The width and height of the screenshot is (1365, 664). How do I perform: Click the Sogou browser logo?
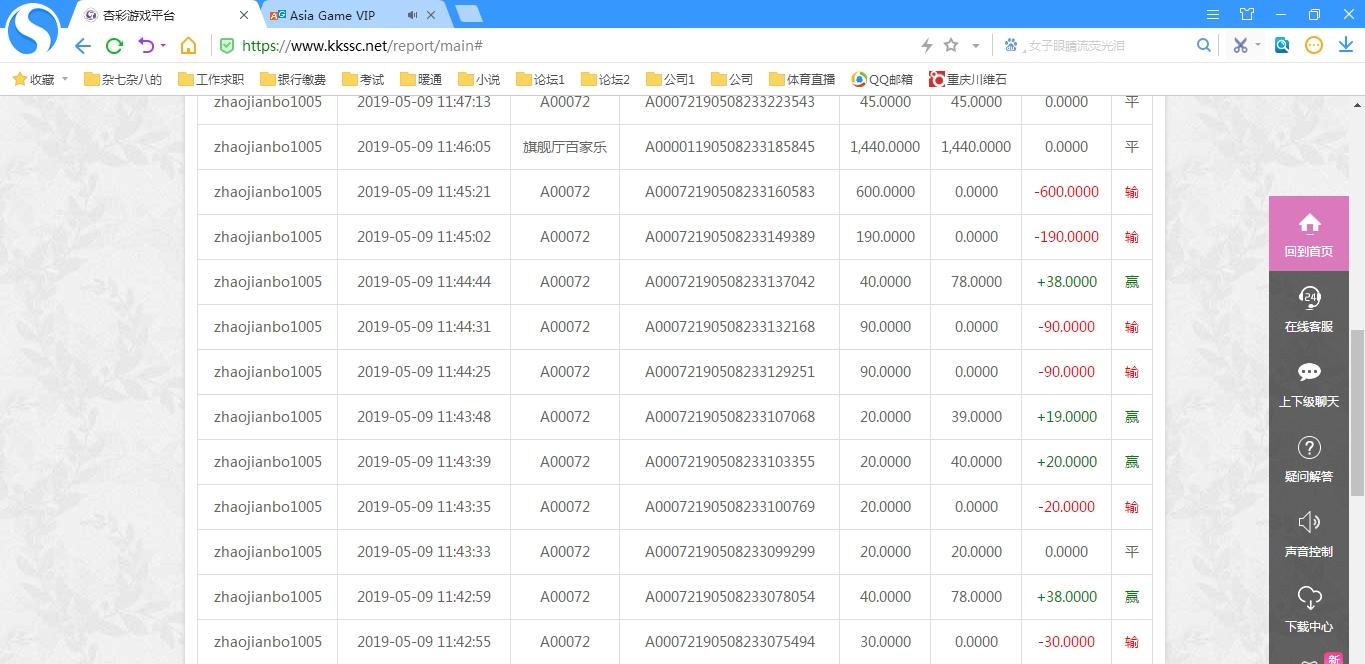pos(33,29)
